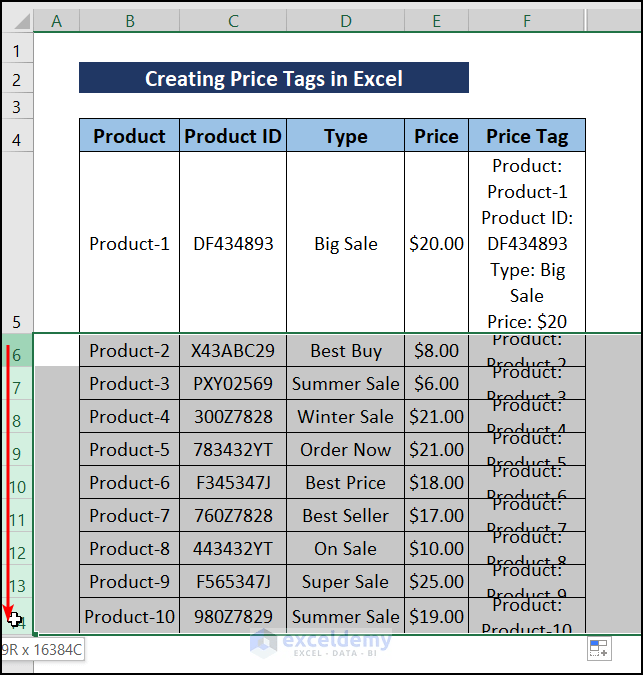Click the Product-8 cell
Image resolution: width=643 pixels, height=675 pixels.
(x=130, y=548)
